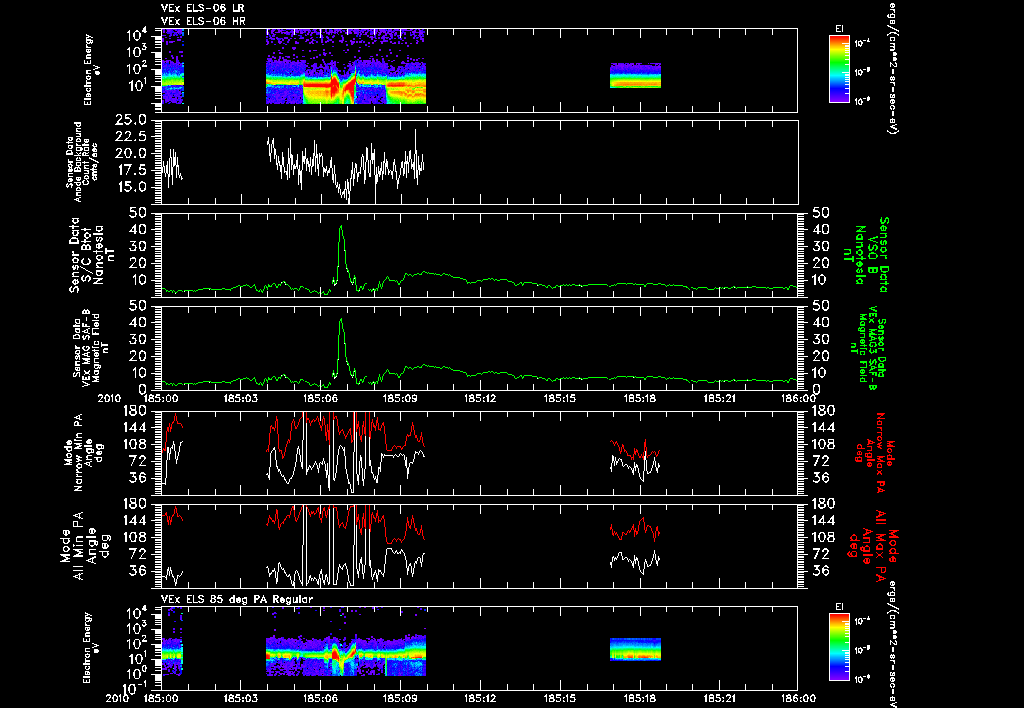Click the "15.0" tick on count rate axis
Viewport: 1024px width, 708px height.
[x=131, y=187]
